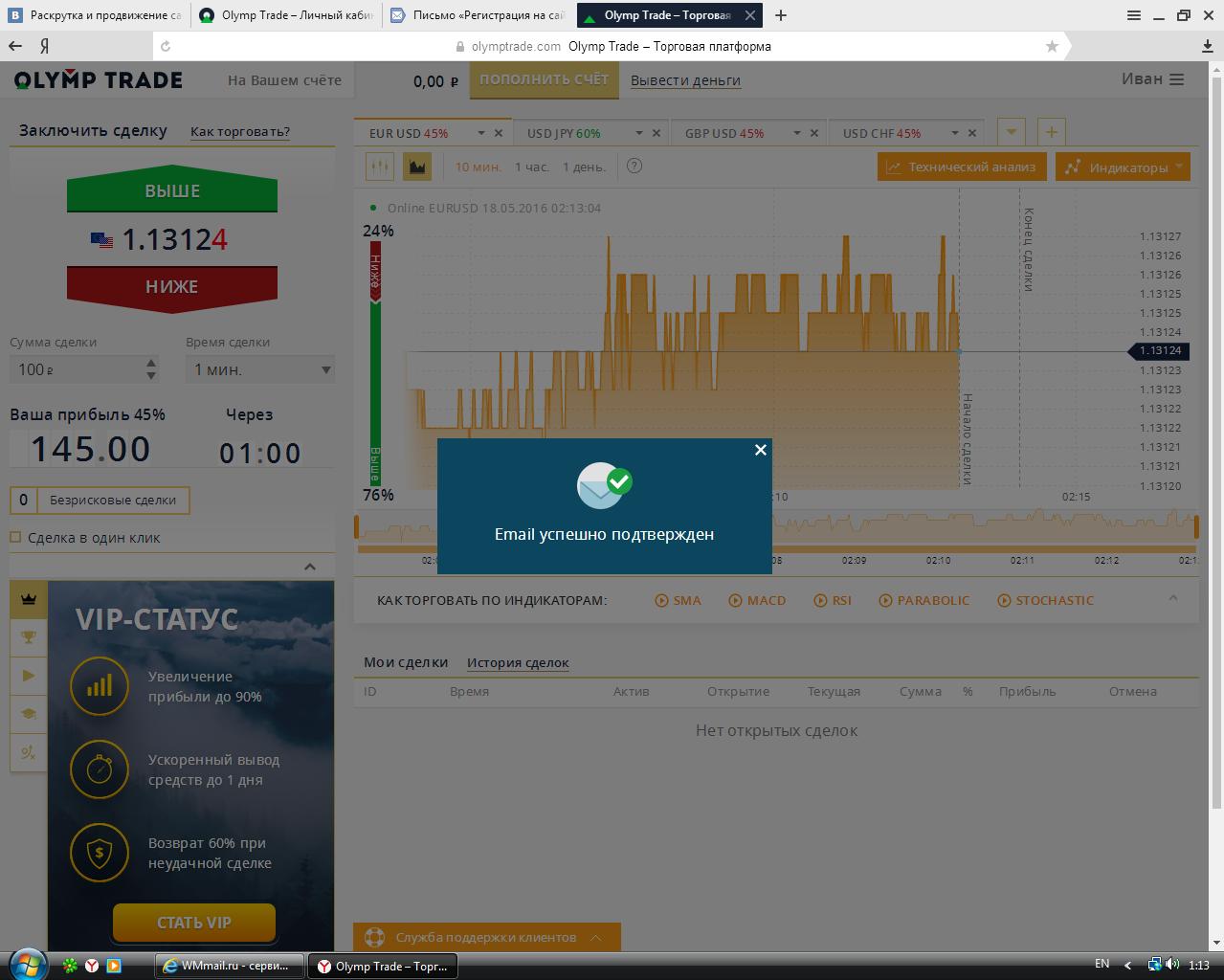This screenshot has height=980, width=1224.
Task: Click the chart help question icon
Action: (634, 166)
